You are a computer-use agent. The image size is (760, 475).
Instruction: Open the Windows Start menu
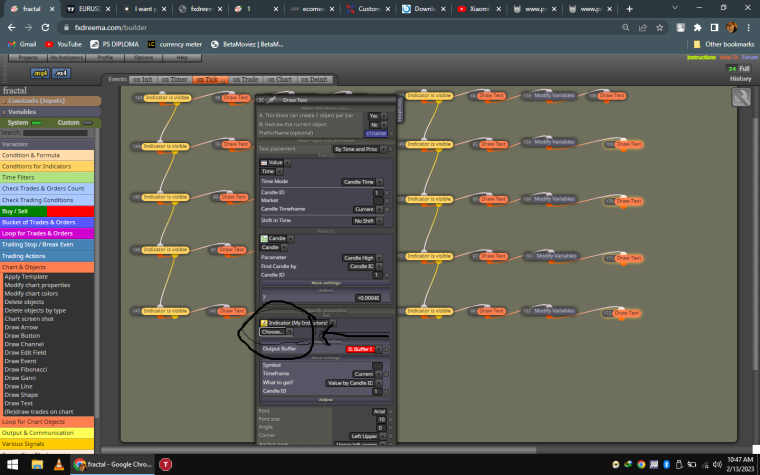point(12,464)
